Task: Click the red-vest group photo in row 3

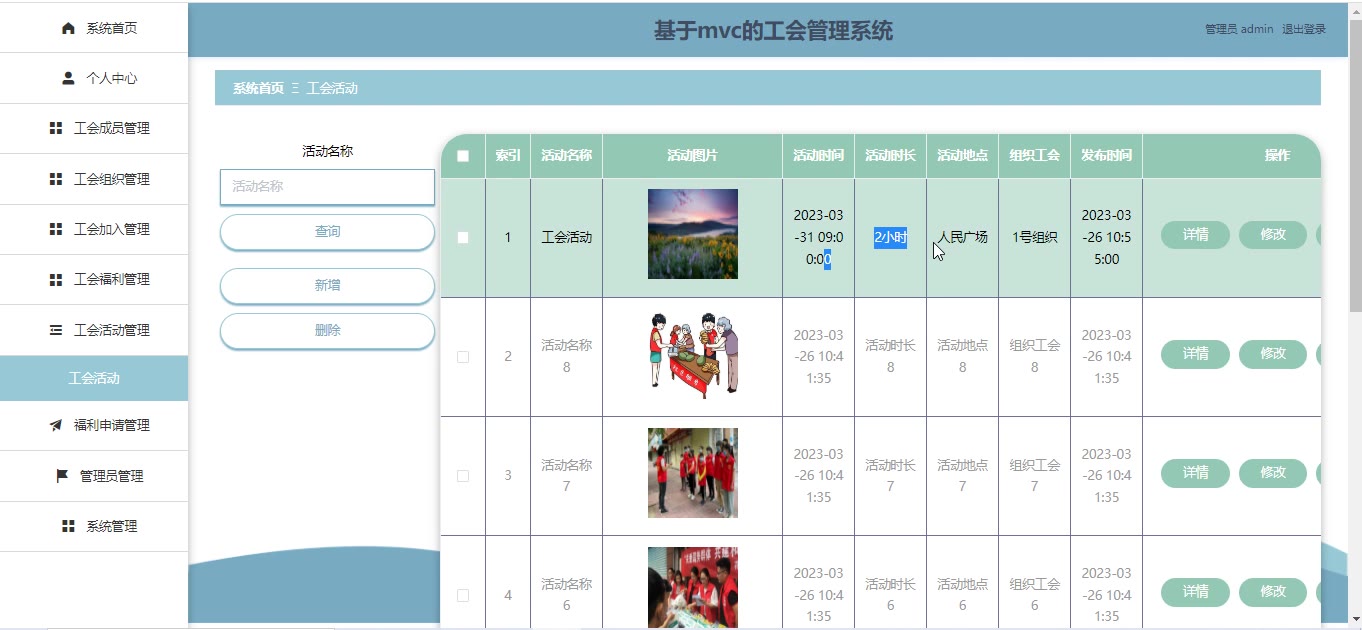Action: point(693,473)
